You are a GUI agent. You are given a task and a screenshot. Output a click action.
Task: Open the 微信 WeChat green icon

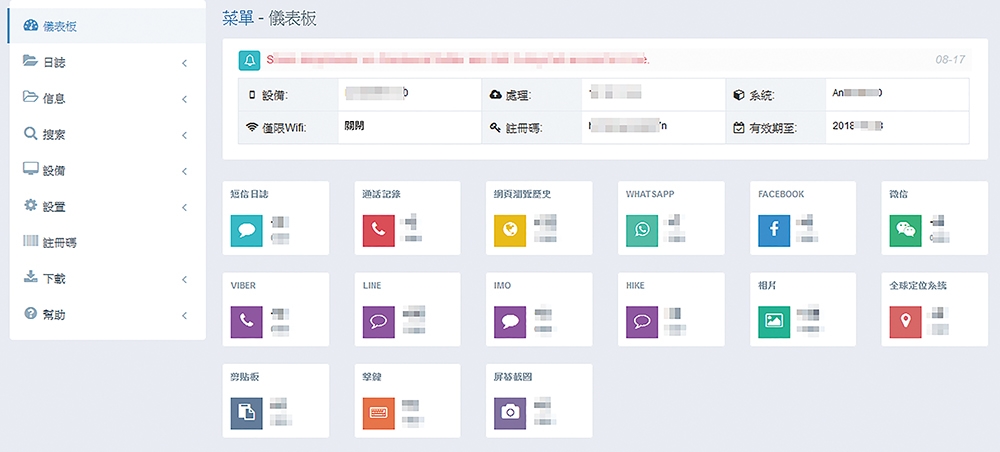906,230
